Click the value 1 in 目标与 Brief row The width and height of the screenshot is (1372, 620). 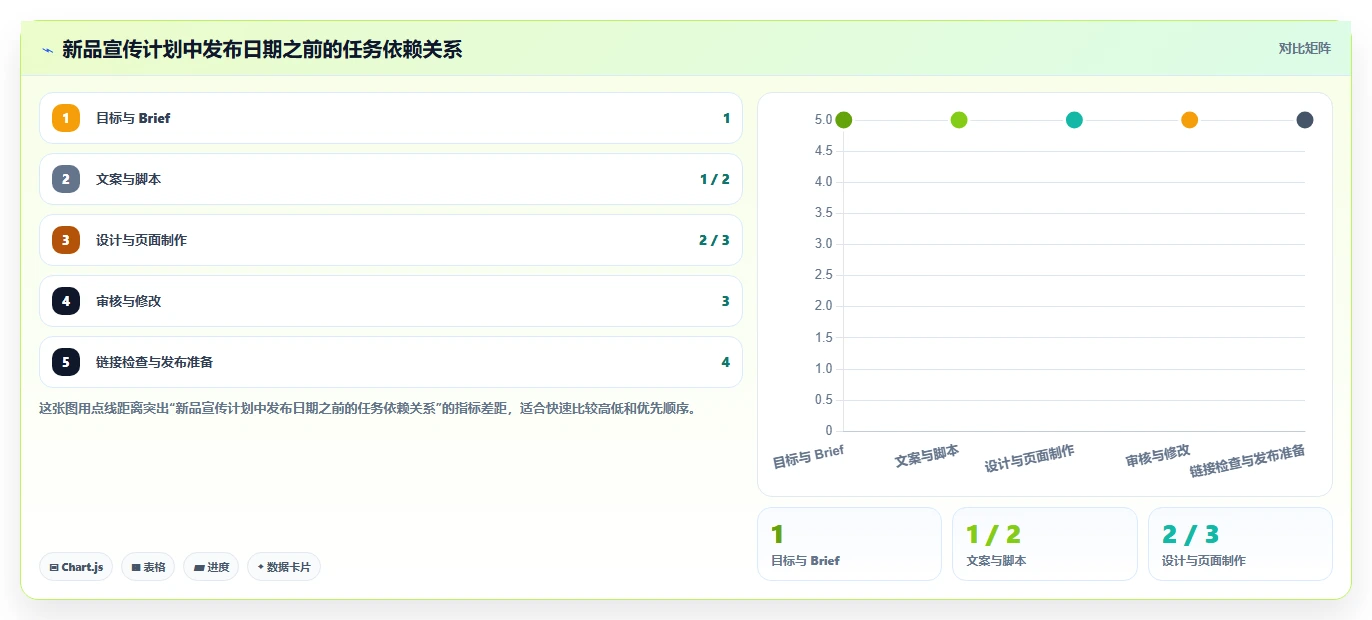point(726,118)
